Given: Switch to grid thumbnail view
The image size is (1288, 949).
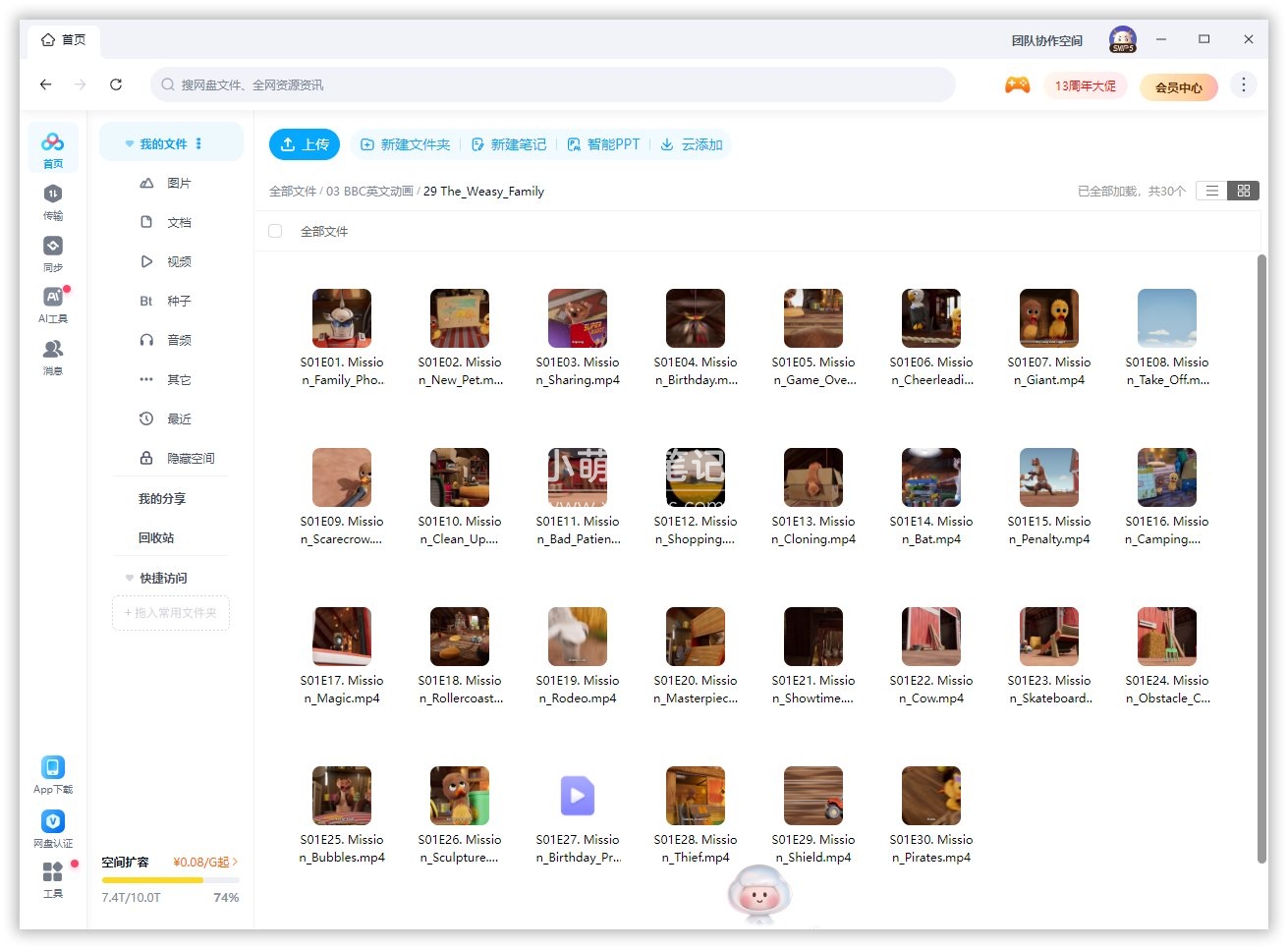Looking at the screenshot, I should (x=1244, y=191).
